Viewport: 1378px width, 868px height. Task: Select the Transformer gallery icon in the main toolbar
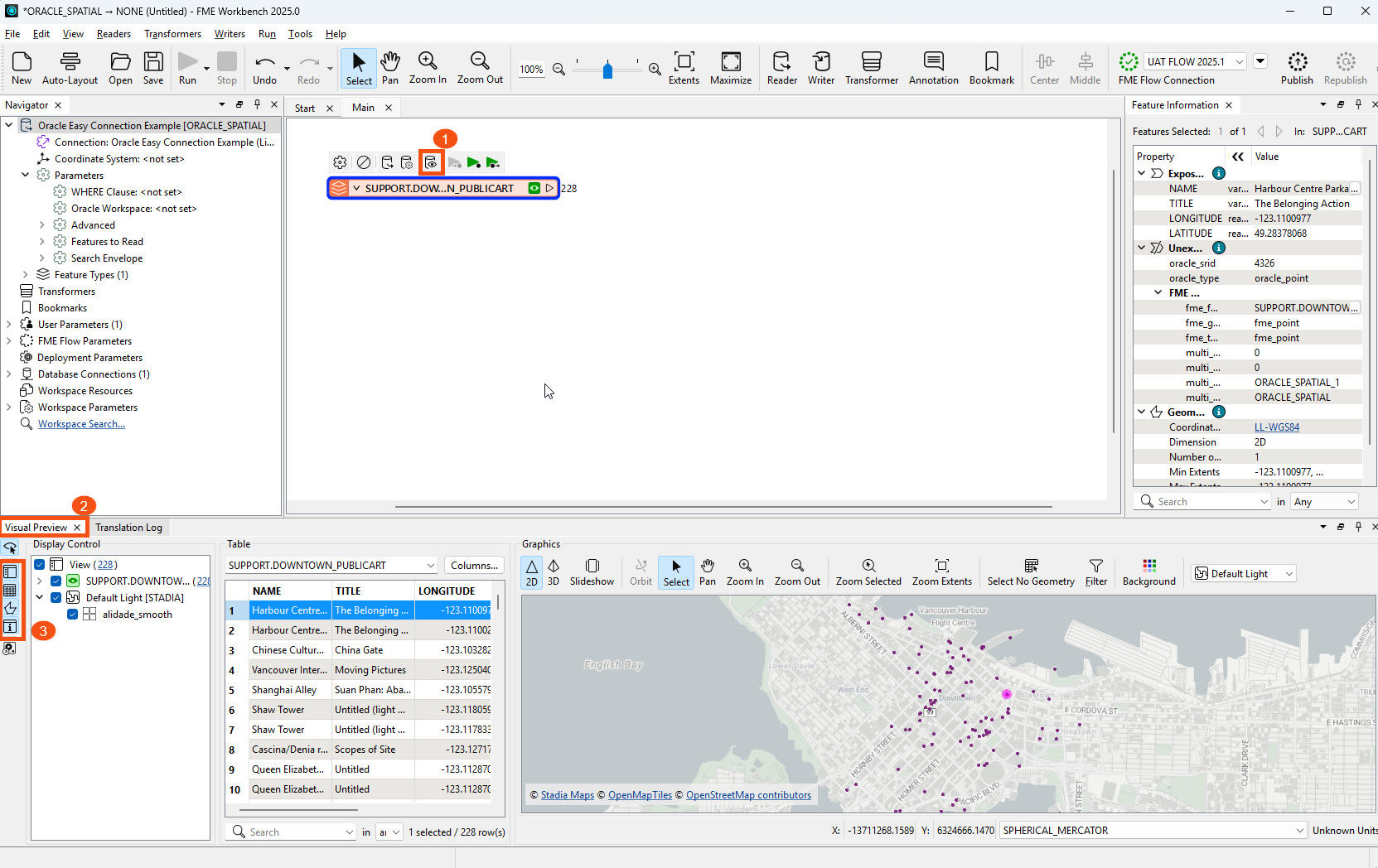(872, 69)
